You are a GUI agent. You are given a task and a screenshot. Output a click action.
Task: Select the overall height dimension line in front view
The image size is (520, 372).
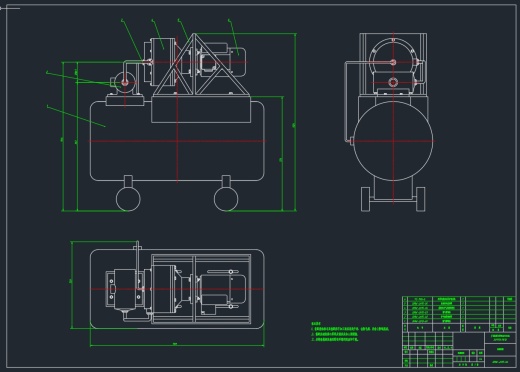295,122
